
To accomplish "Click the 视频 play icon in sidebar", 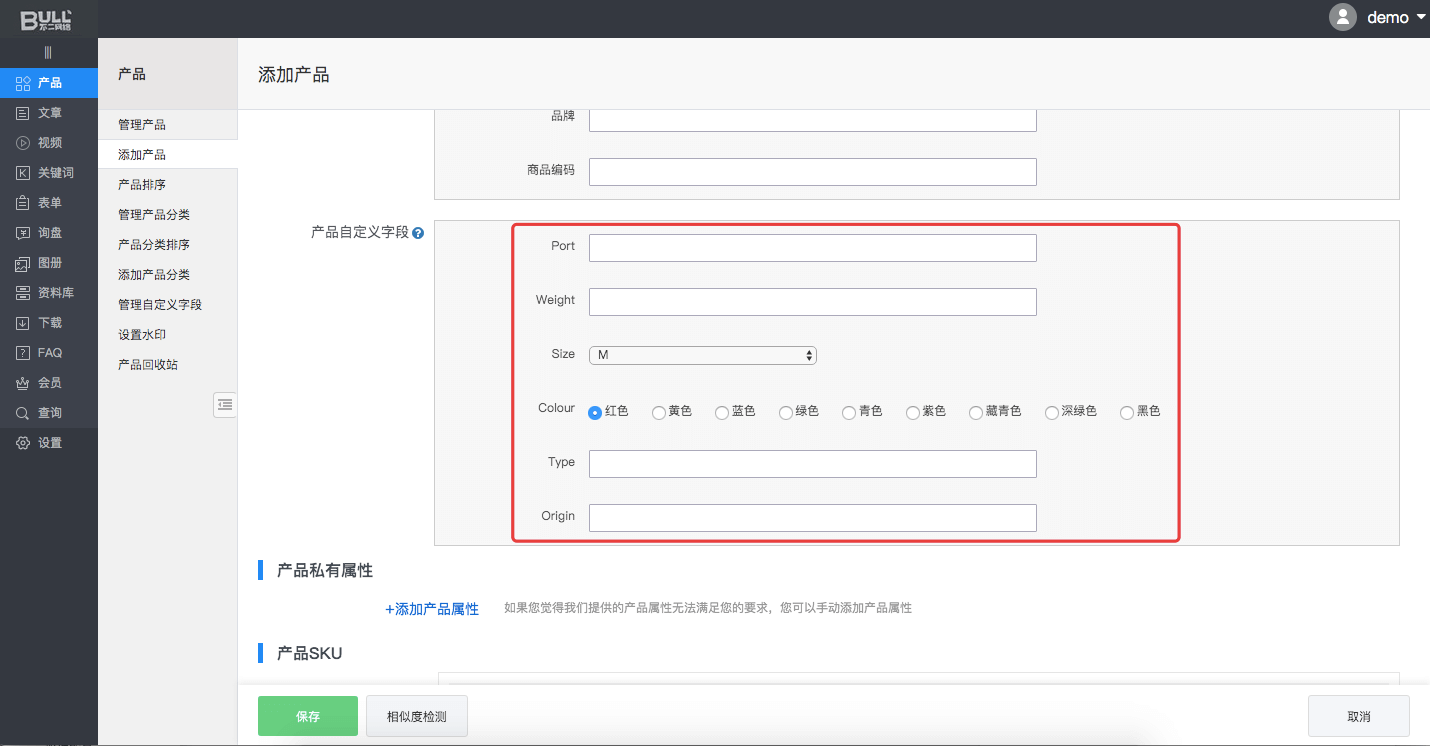I will [23, 143].
